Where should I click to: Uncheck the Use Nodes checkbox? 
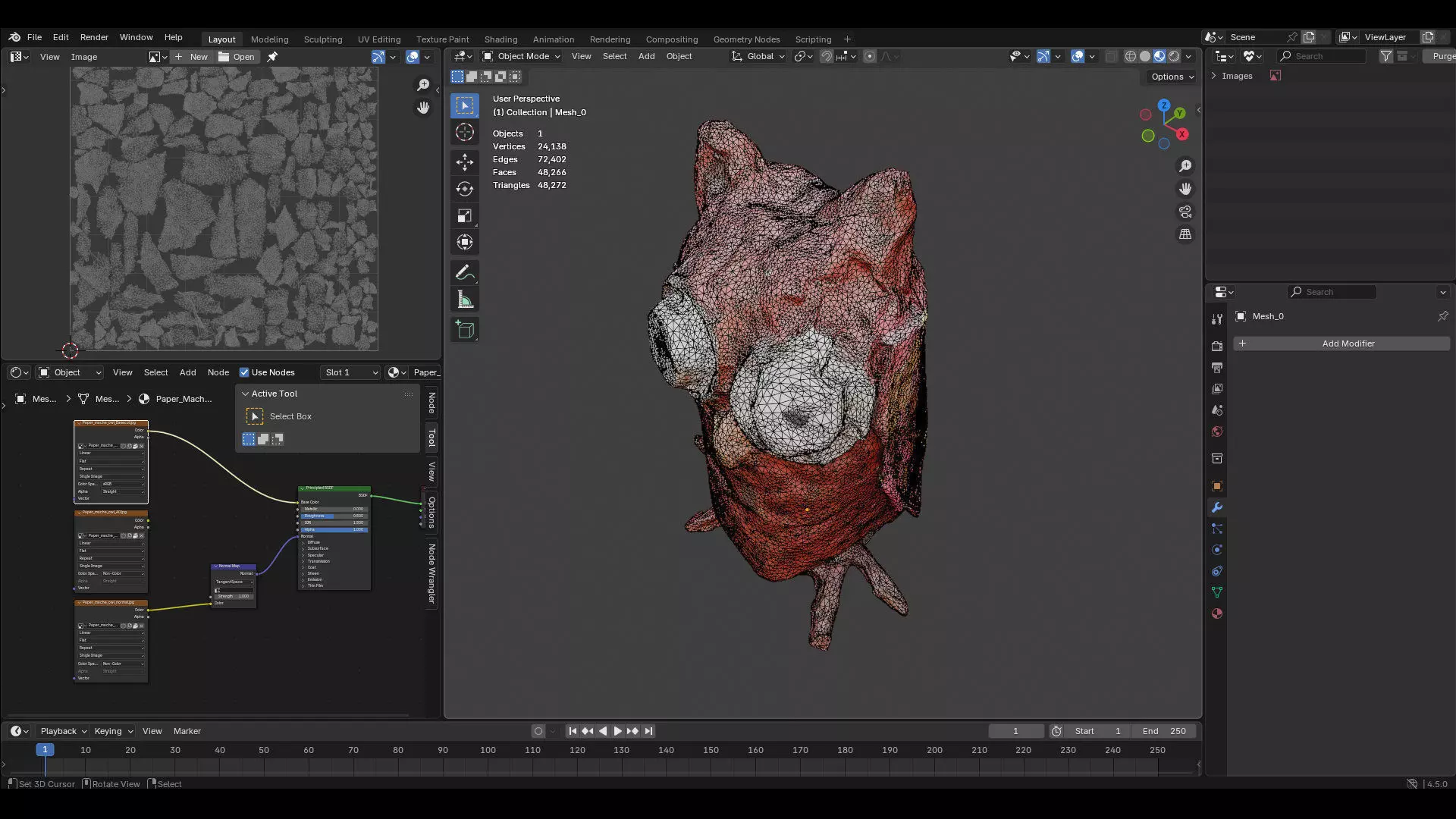[x=244, y=372]
